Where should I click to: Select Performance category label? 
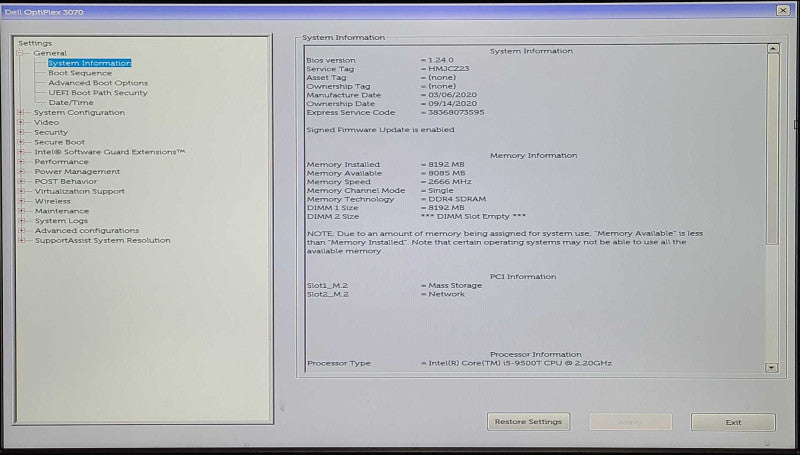(61, 162)
